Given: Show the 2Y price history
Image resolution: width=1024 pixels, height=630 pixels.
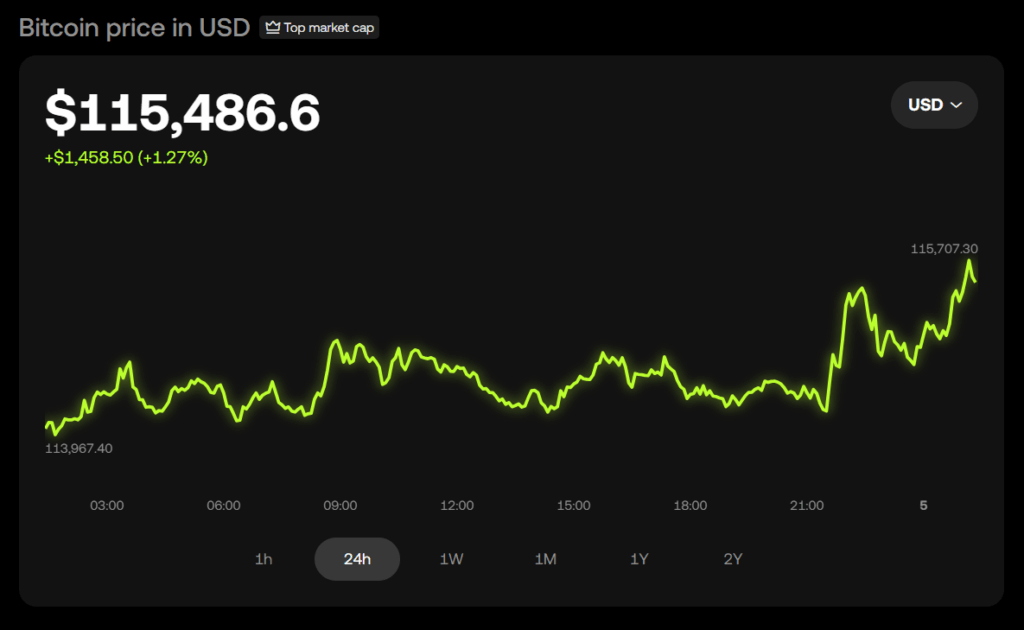Looking at the screenshot, I should [733, 559].
